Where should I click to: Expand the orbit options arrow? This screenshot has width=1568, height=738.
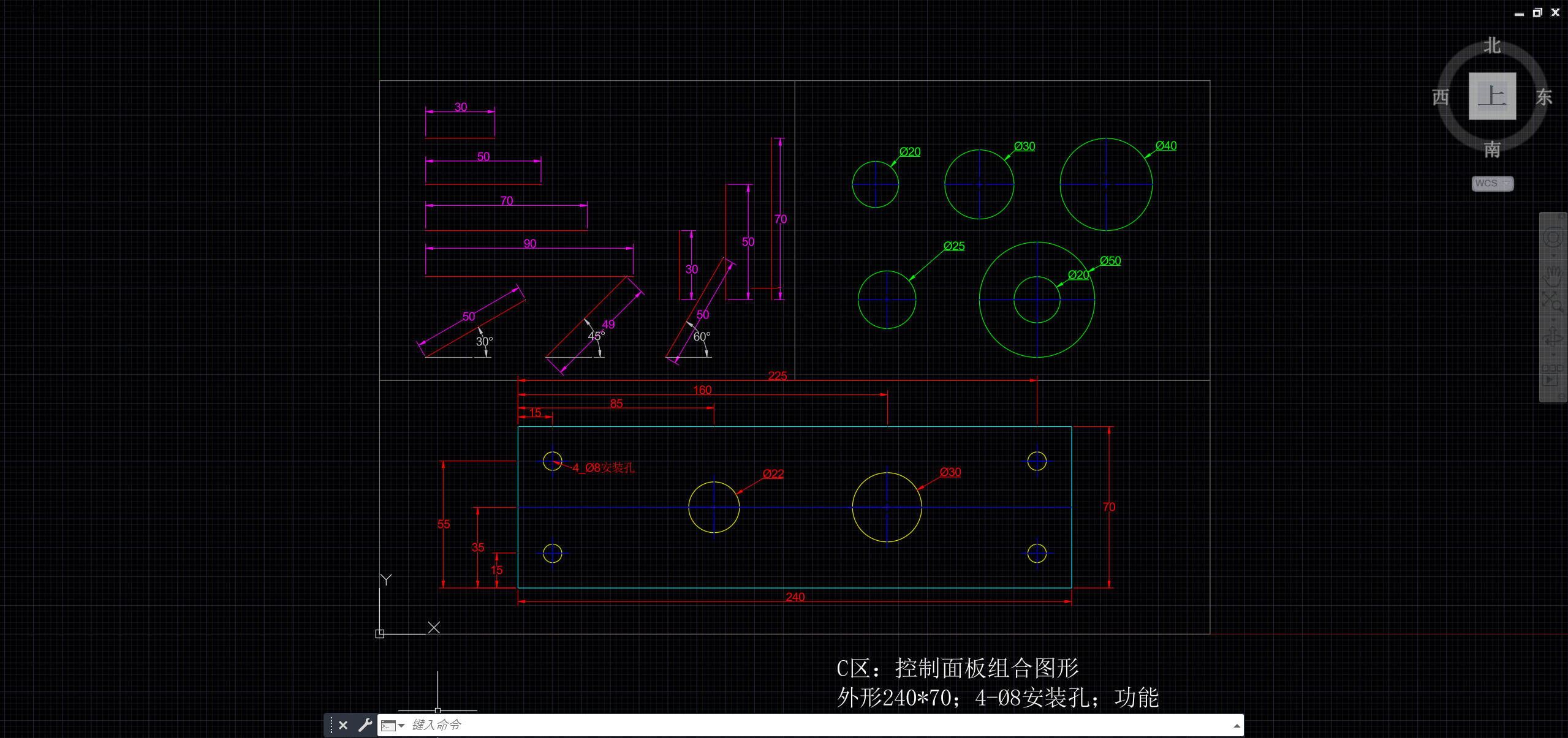1553,354
